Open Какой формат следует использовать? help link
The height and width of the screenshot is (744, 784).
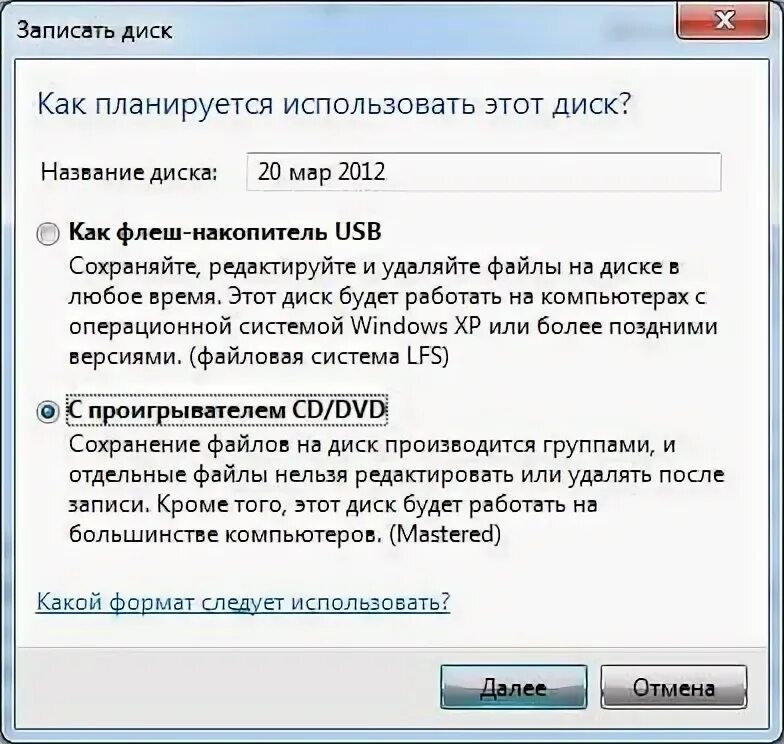tap(244, 602)
